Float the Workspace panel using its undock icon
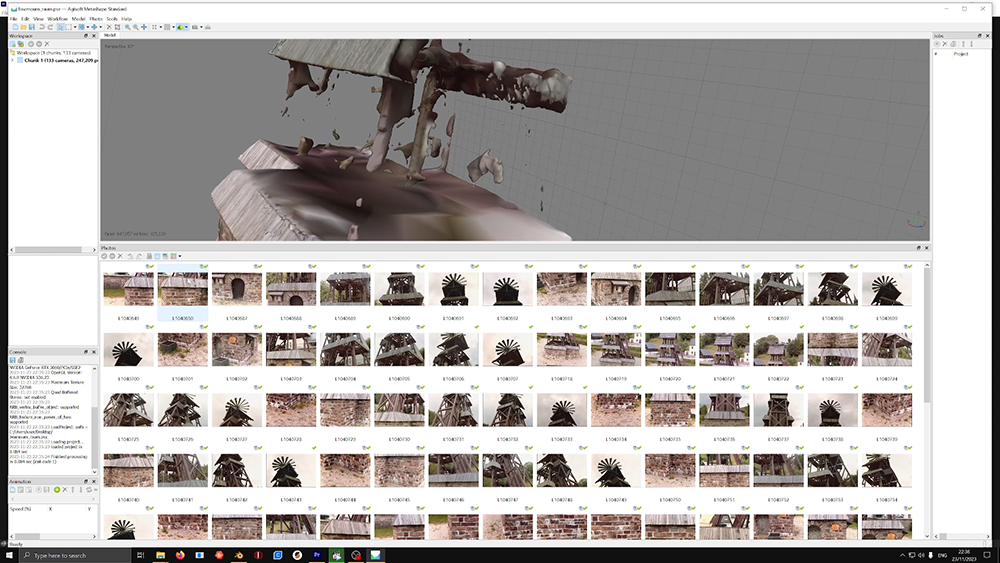 [x=85, y=36]
